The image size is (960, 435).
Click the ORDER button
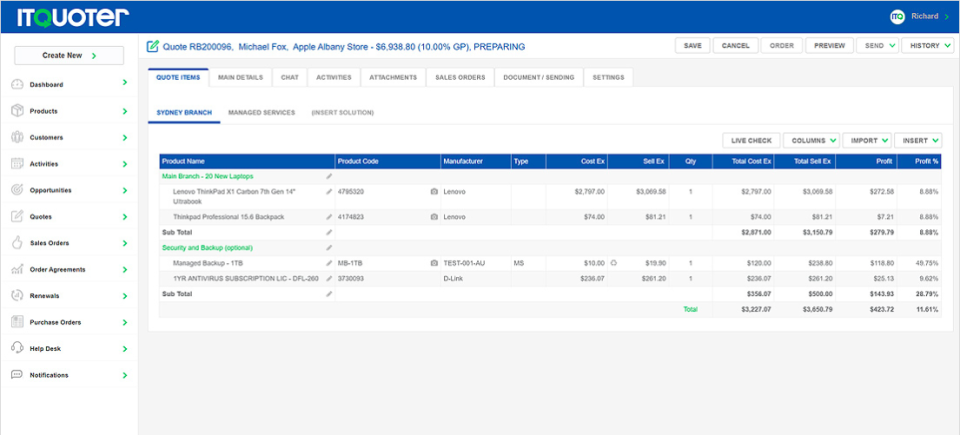click(x=782, y=45)
